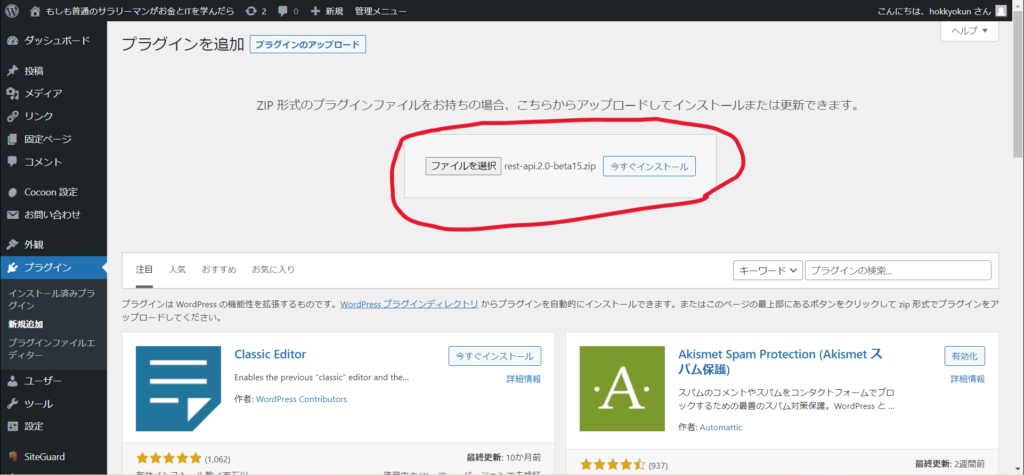Screen dimensions: 1024x475
Task: Open the WordPress Contributors author link
Action: [x=301, y=399]
